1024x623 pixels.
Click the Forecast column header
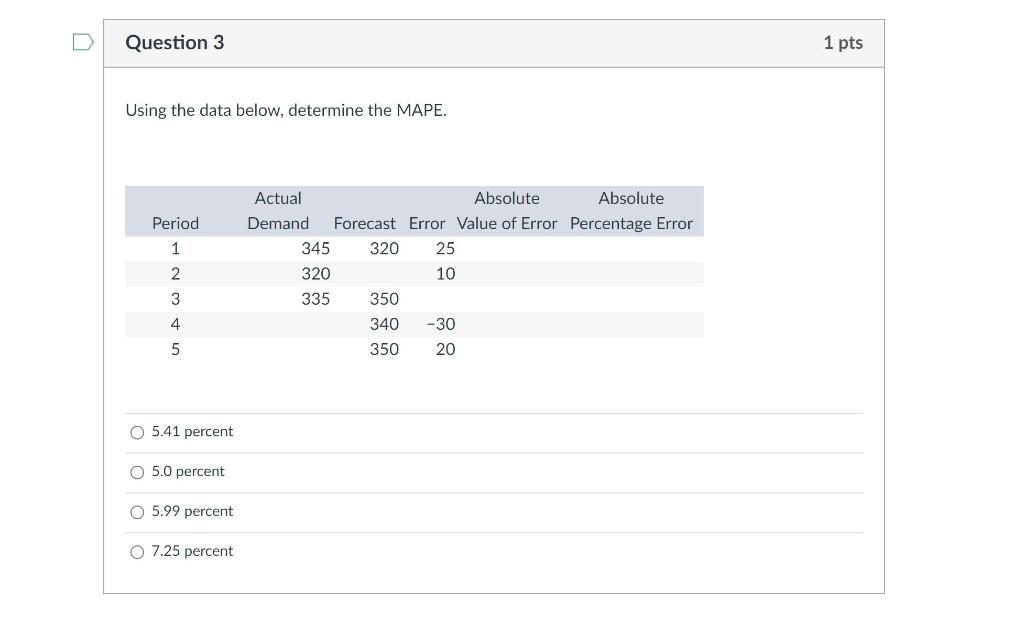point(364,223)
